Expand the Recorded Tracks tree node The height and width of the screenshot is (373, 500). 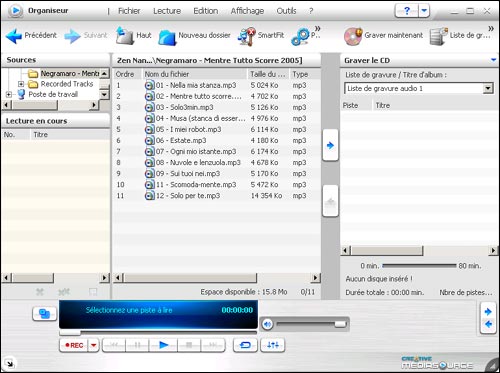point(21,84)
